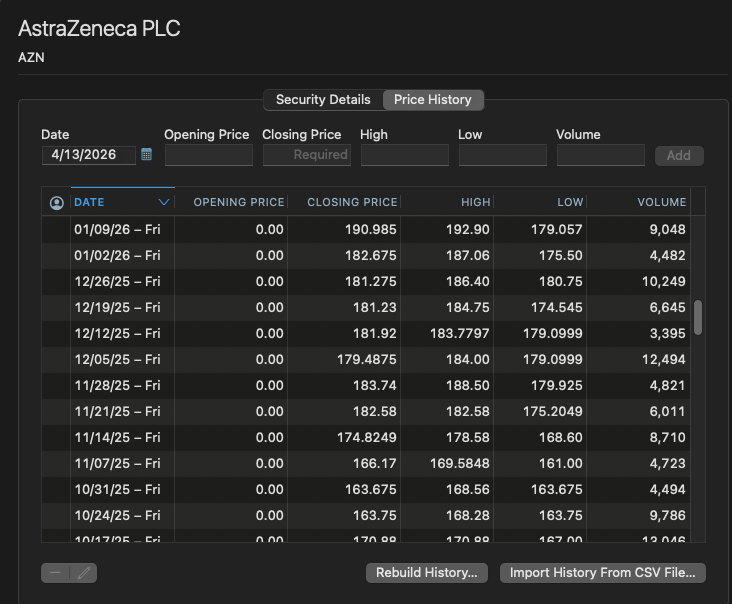Click high value 169.5848

(460, 464)
